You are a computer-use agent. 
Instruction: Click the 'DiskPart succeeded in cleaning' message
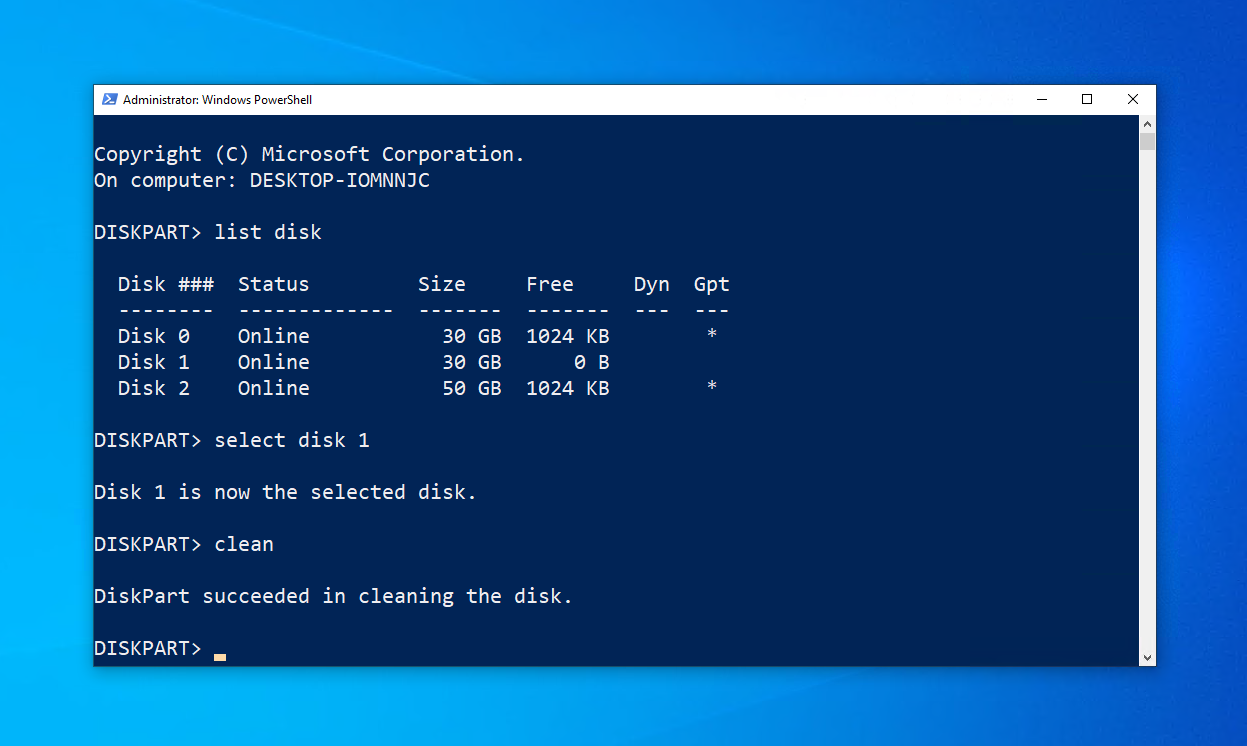333,596
